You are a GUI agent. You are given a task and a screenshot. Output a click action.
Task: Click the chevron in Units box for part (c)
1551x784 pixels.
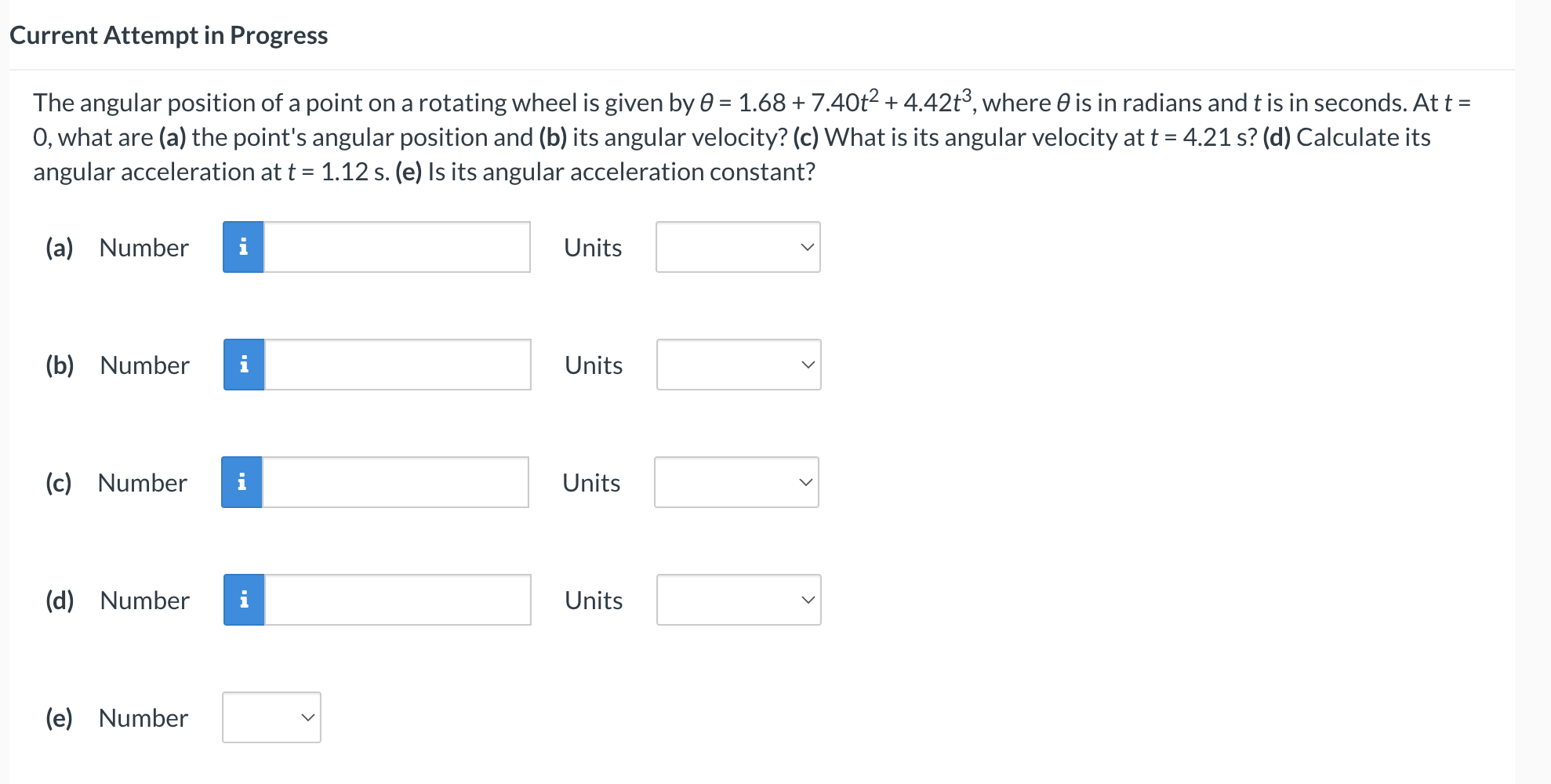coord(805,482)
